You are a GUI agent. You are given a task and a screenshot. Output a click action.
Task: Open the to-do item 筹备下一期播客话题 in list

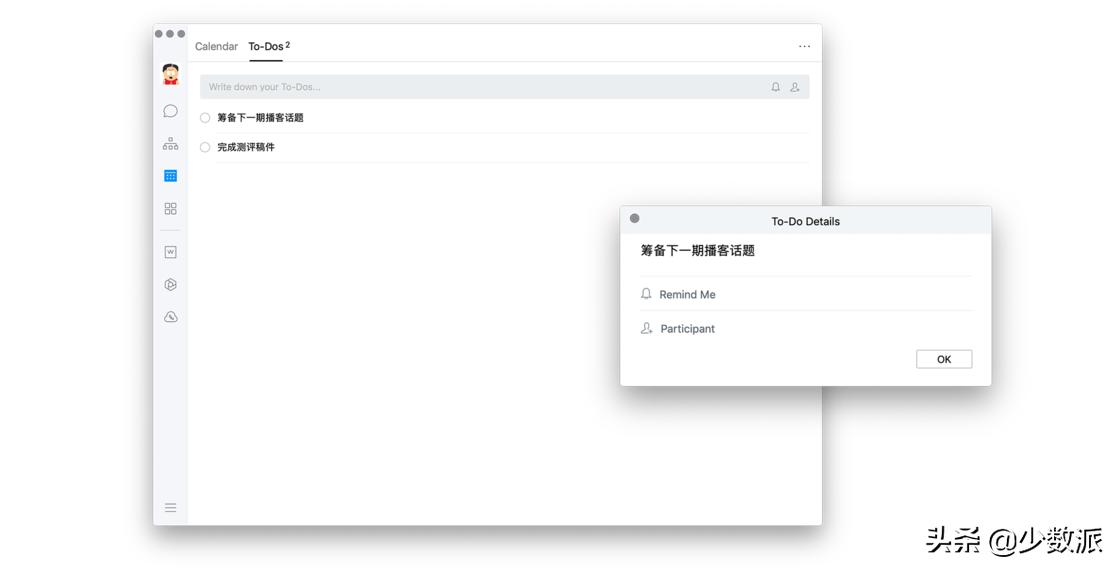(x=260, y=118)
